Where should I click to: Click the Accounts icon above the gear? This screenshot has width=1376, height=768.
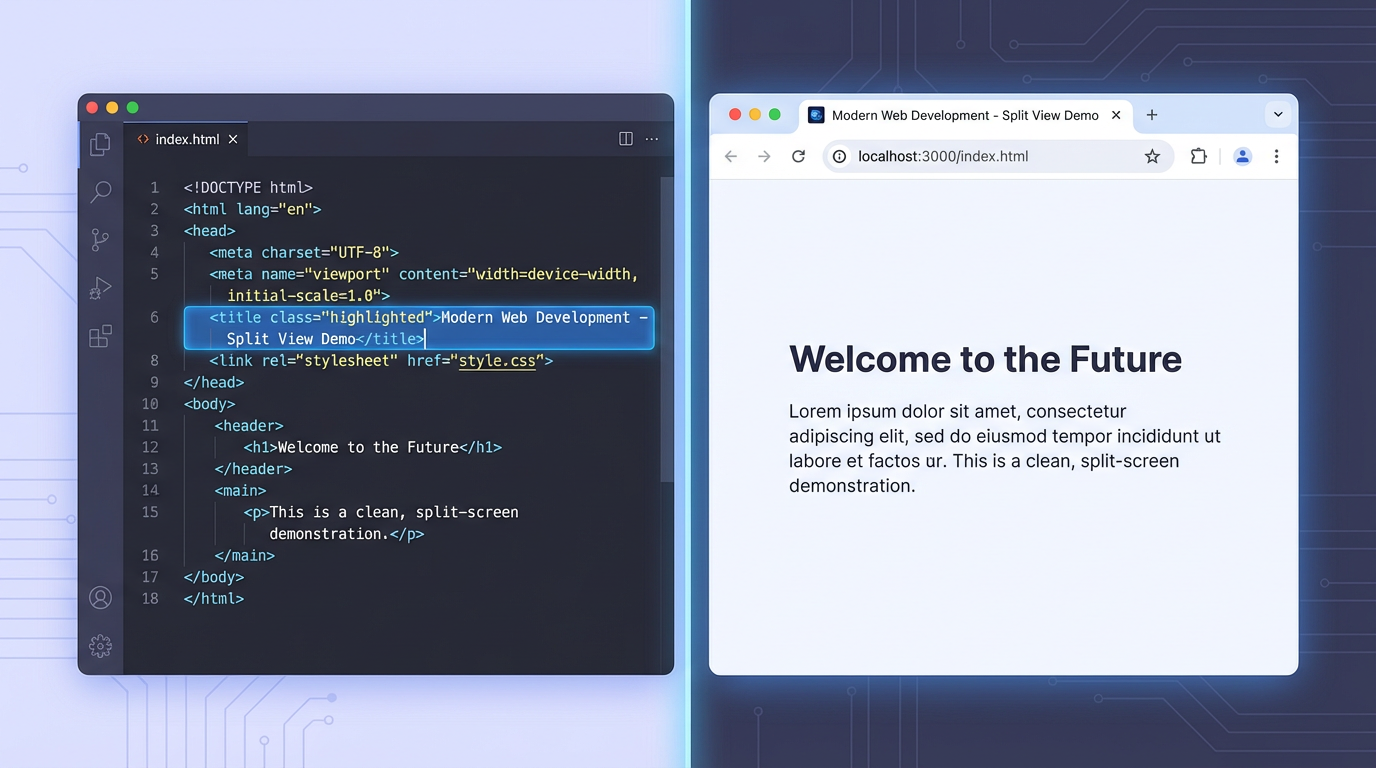(100, 597)
